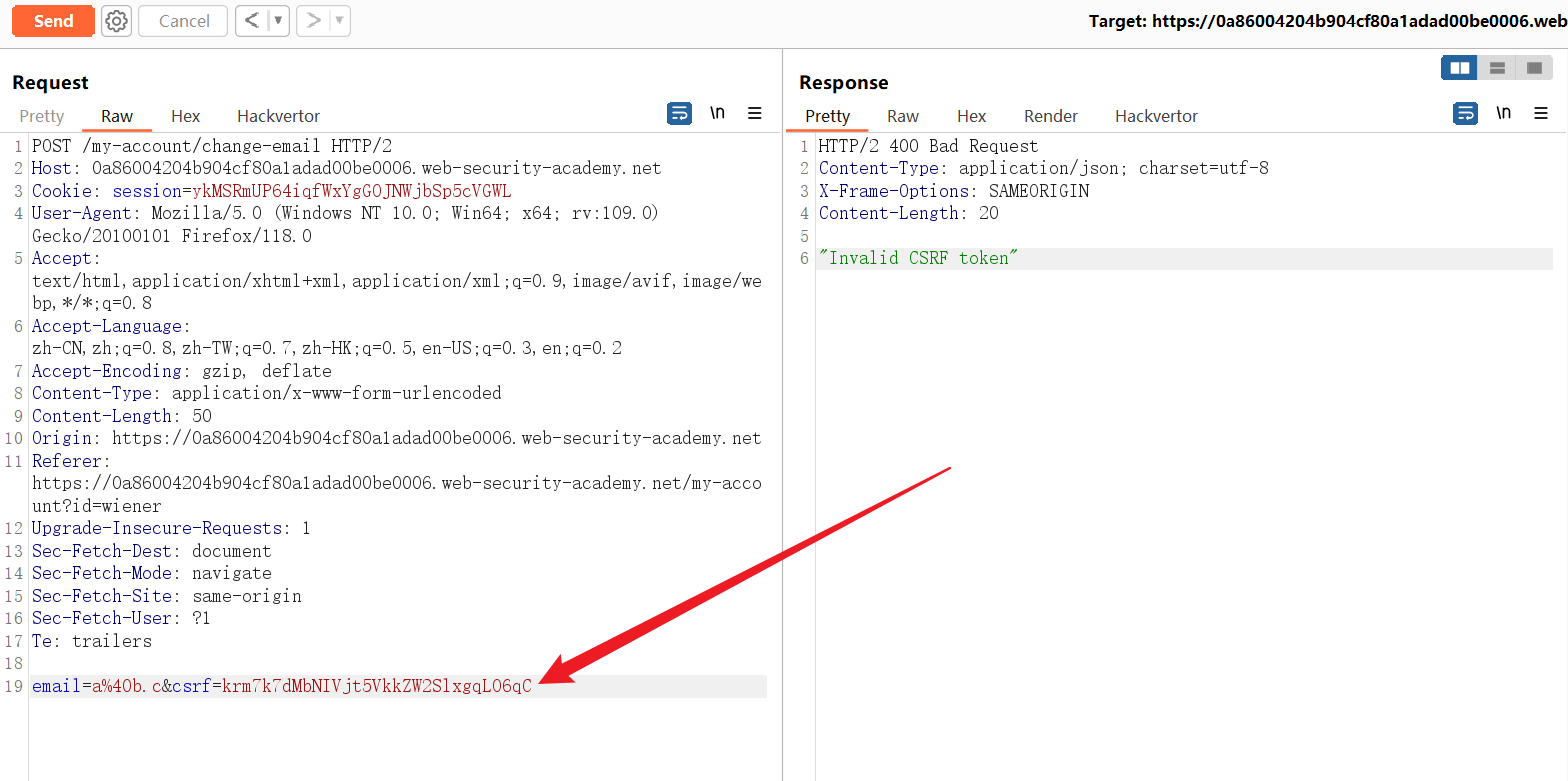The image size is (1568, 781).
Task: Go back to previous request in history
Action: pyautogui.click(x=252, y=21)
